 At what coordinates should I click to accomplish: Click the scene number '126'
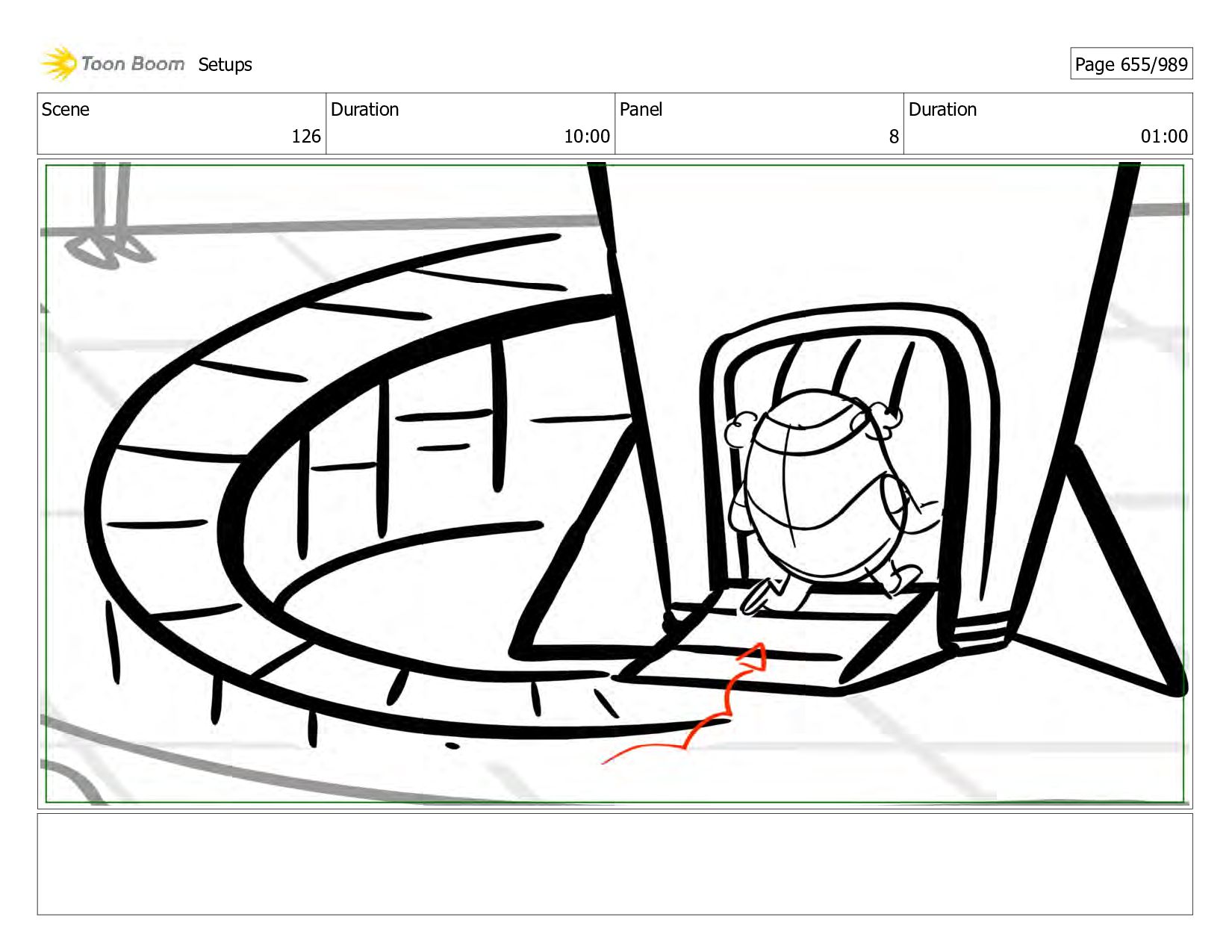tap(306, 137)
